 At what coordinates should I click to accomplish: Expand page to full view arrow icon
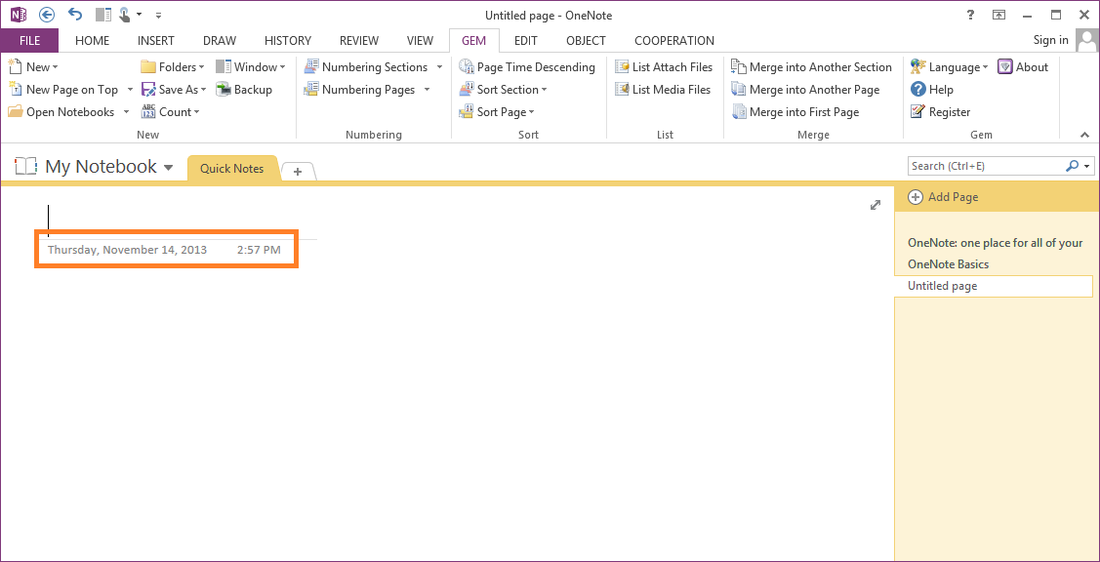pyautogui.click(x=876, y=205)
